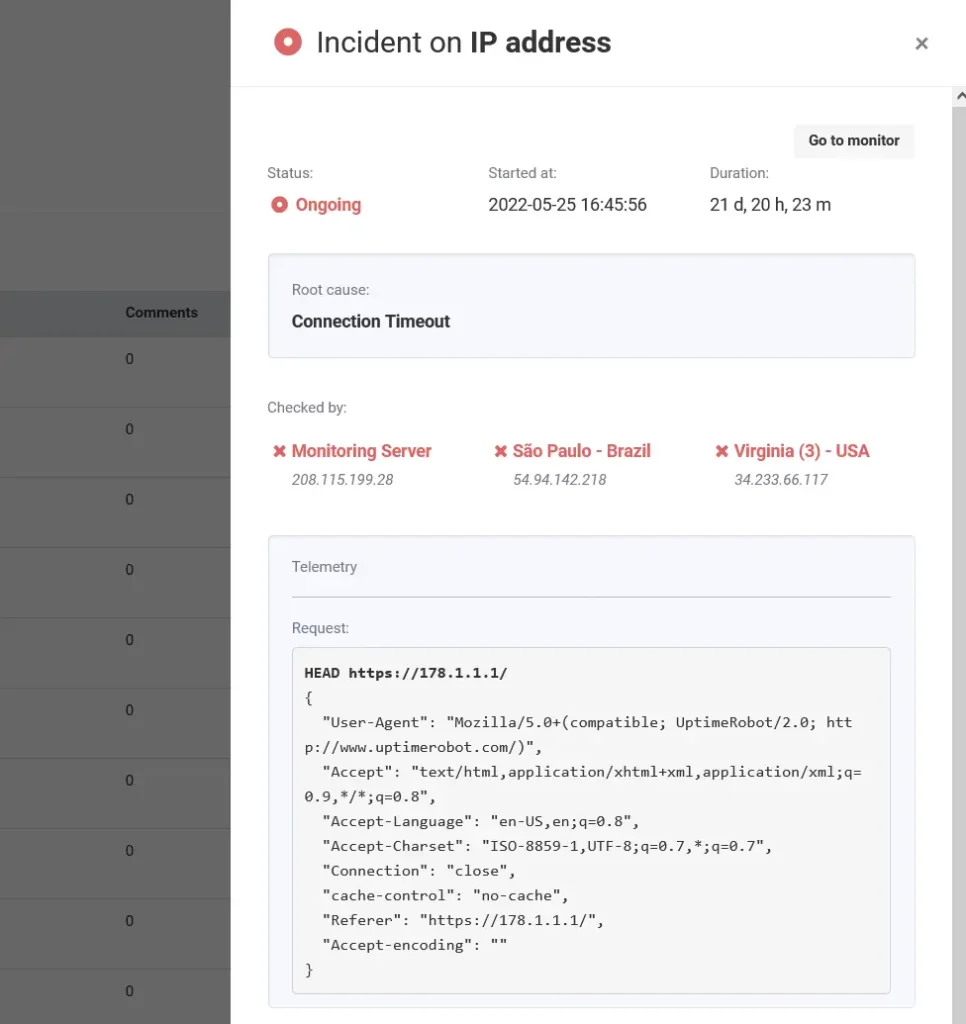This screenshot has width=966, height=1024.
Task: Click the HEAD https://178.1.1.1/ request line
Action: pos(406,673)
